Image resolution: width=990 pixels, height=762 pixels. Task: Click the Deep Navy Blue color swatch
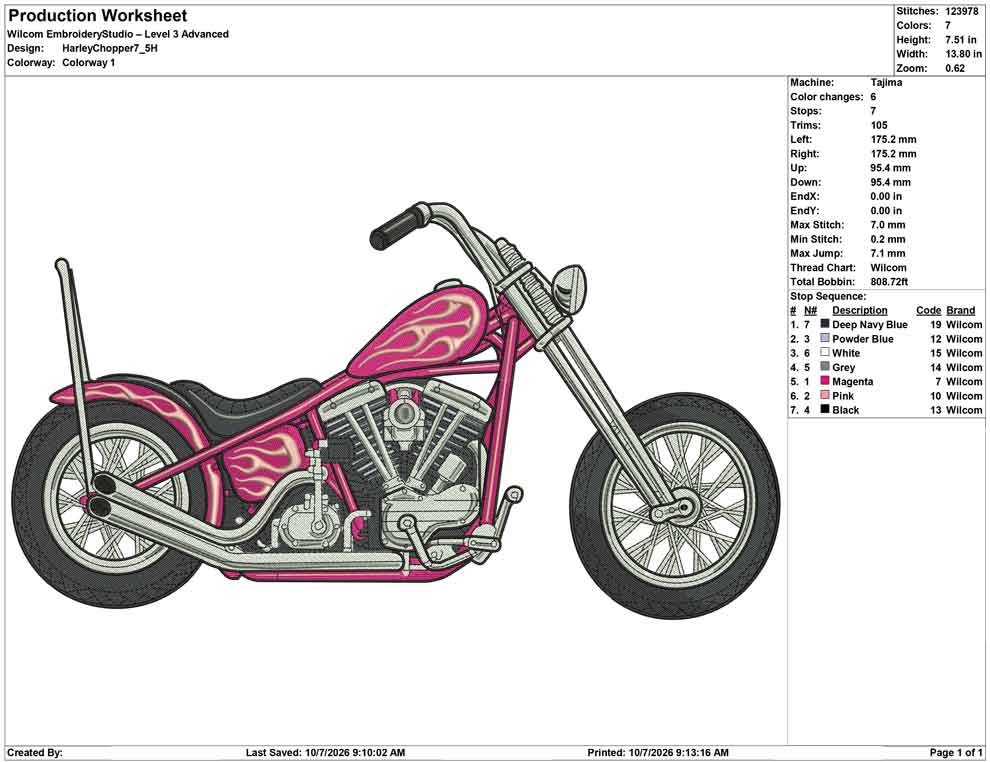tap(825, 324)
